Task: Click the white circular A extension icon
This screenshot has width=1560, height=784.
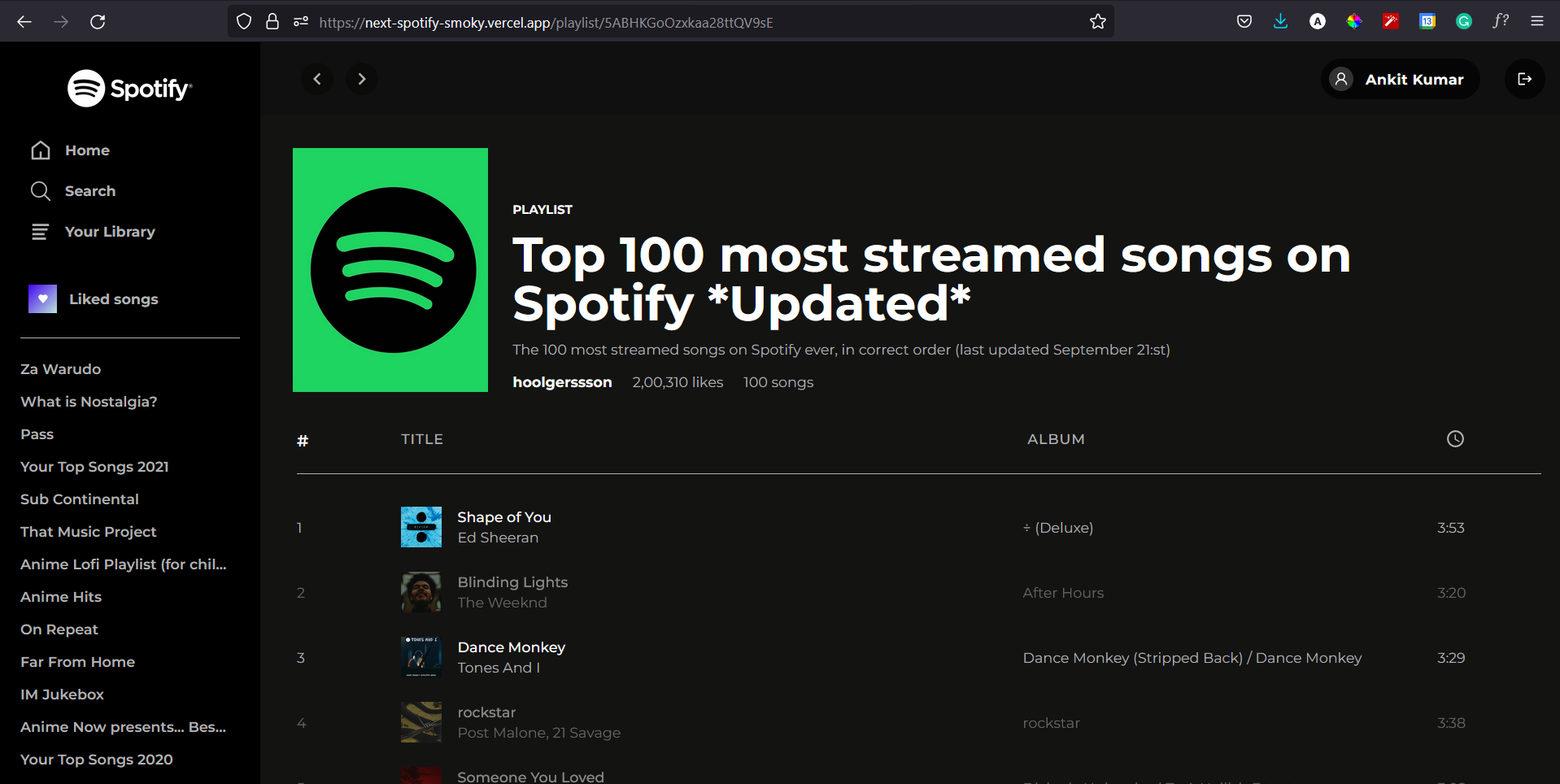Action: [1318, 22]
